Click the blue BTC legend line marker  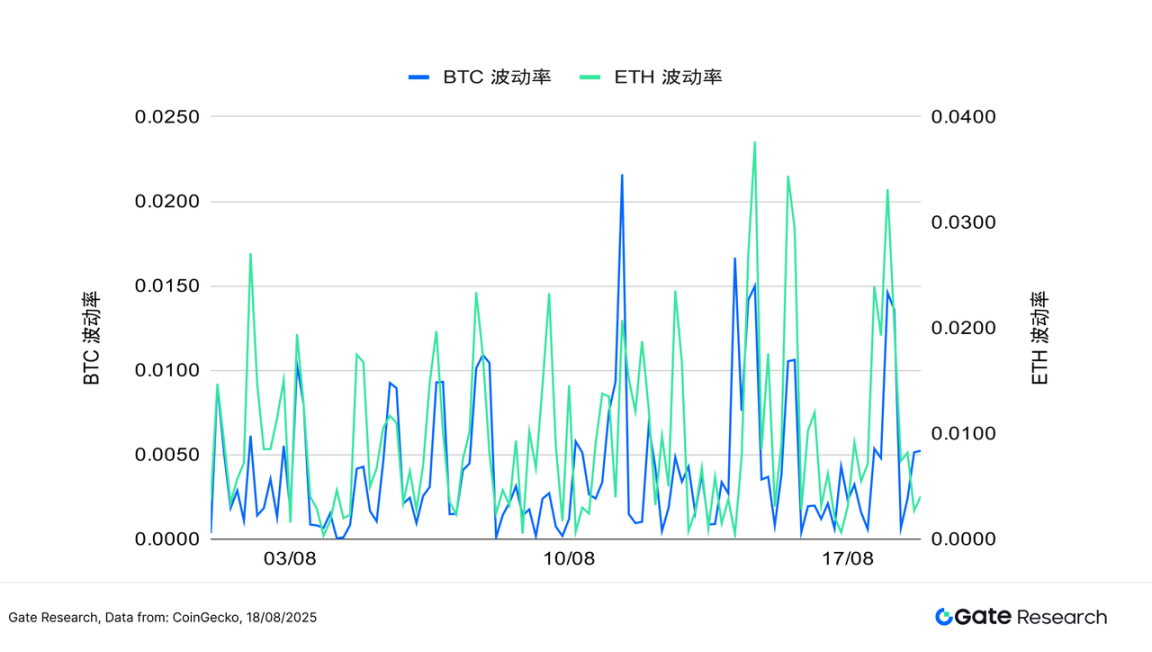419,77
